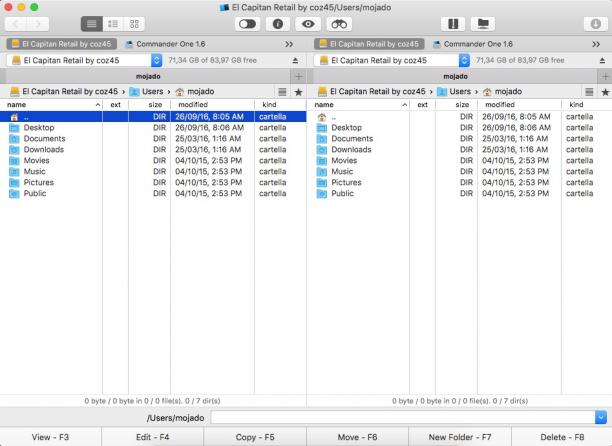Image resolution: width=612 pixels, height=446 pixels.
Task: Select left pane El Capitan Retail tab
Action: click(62, 44)
